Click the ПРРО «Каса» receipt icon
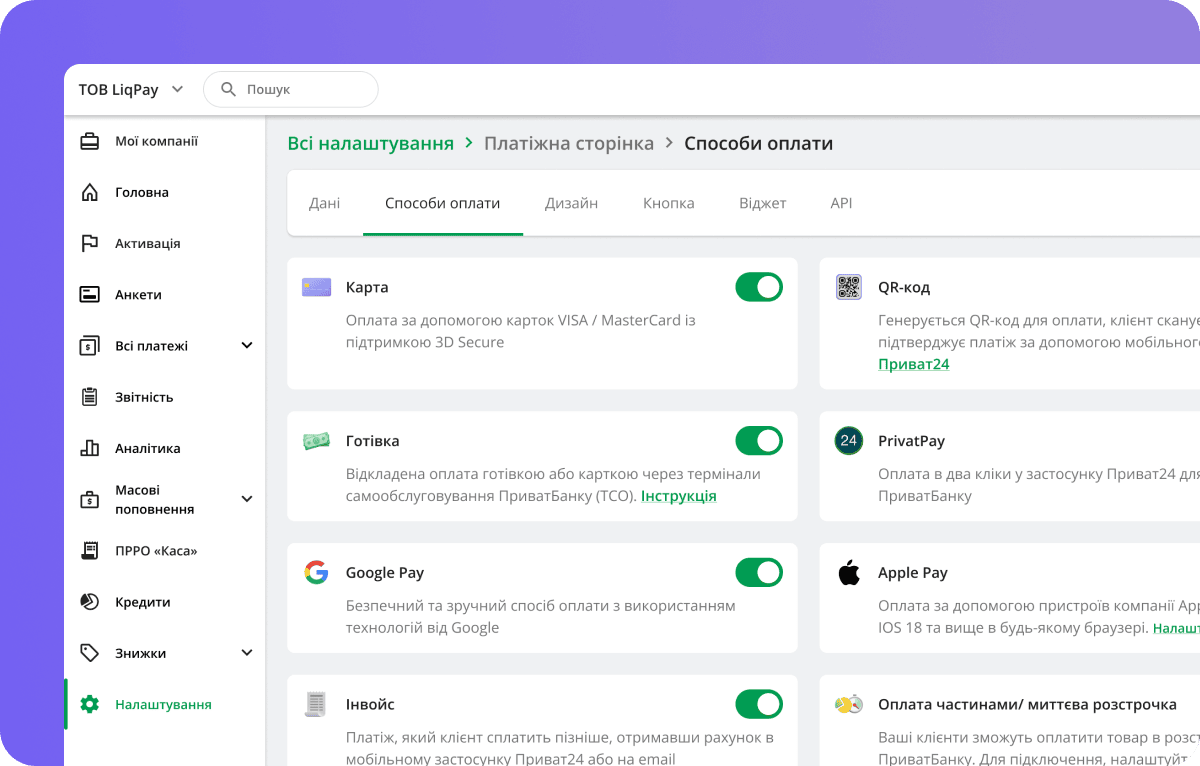1200x766 pixels. point(90,551)
